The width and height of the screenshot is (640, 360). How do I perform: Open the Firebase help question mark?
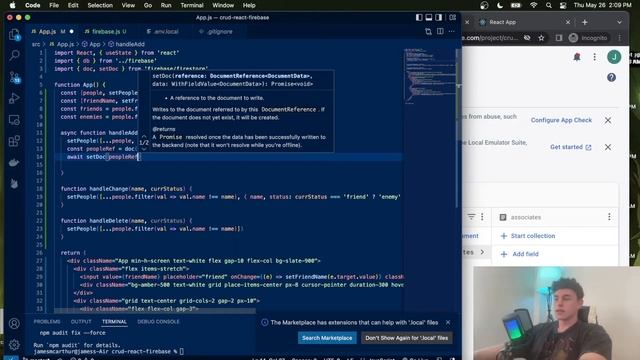pyautogui.click(x=611, y=77)
